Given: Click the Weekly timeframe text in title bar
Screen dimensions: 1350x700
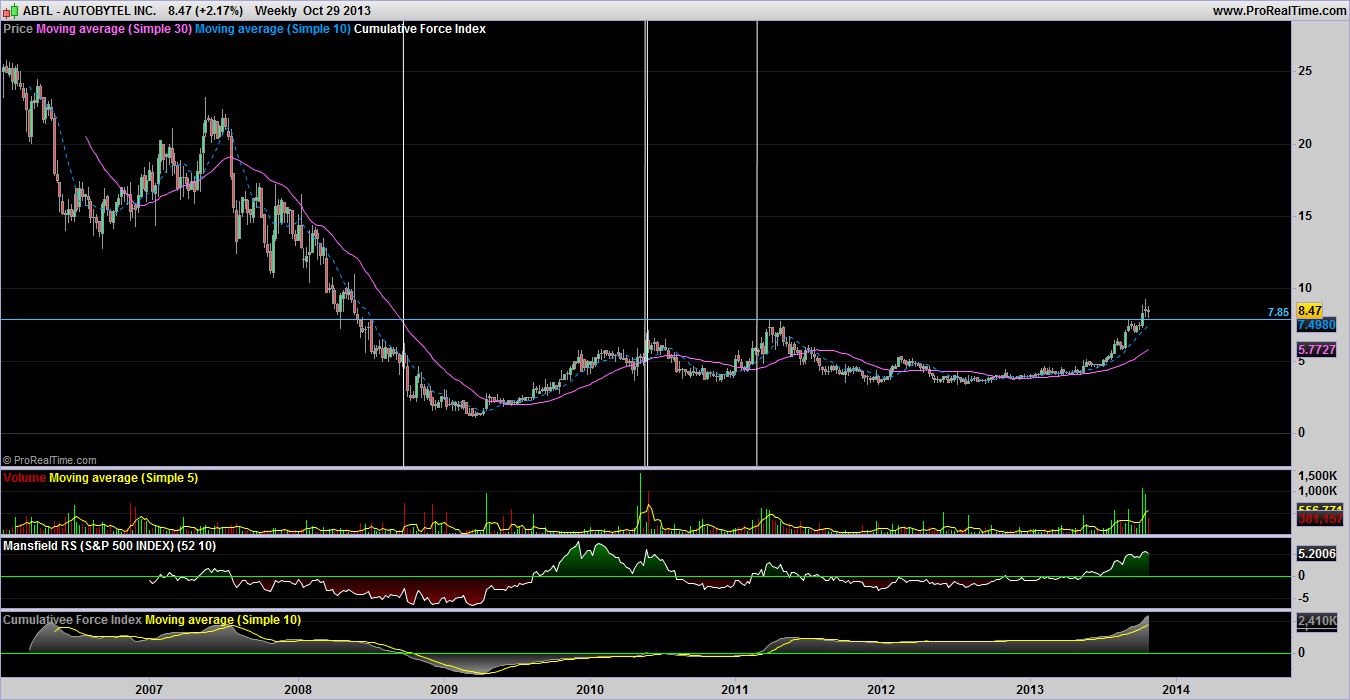Looking at the screenshot, I should pos(277,10).
